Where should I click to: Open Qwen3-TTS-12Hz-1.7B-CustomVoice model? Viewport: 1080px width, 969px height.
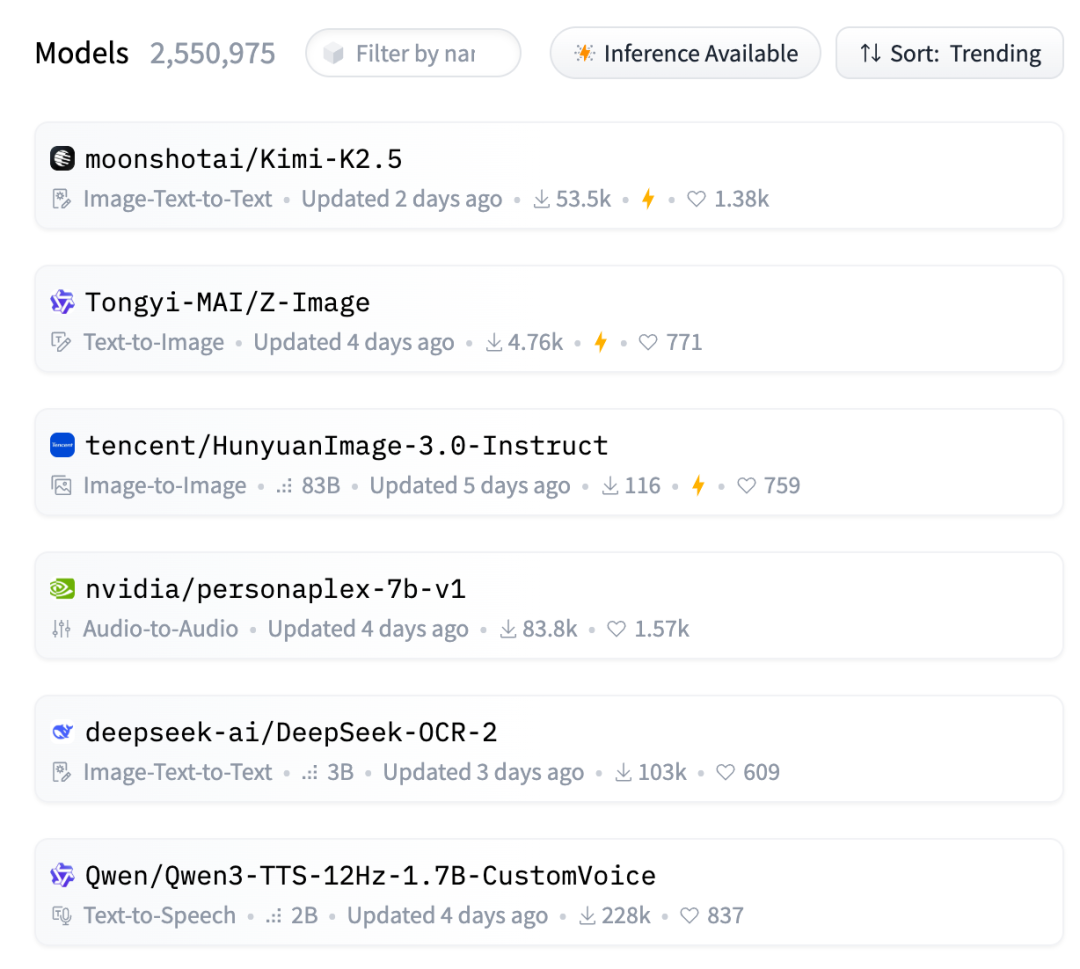(371, 876)
